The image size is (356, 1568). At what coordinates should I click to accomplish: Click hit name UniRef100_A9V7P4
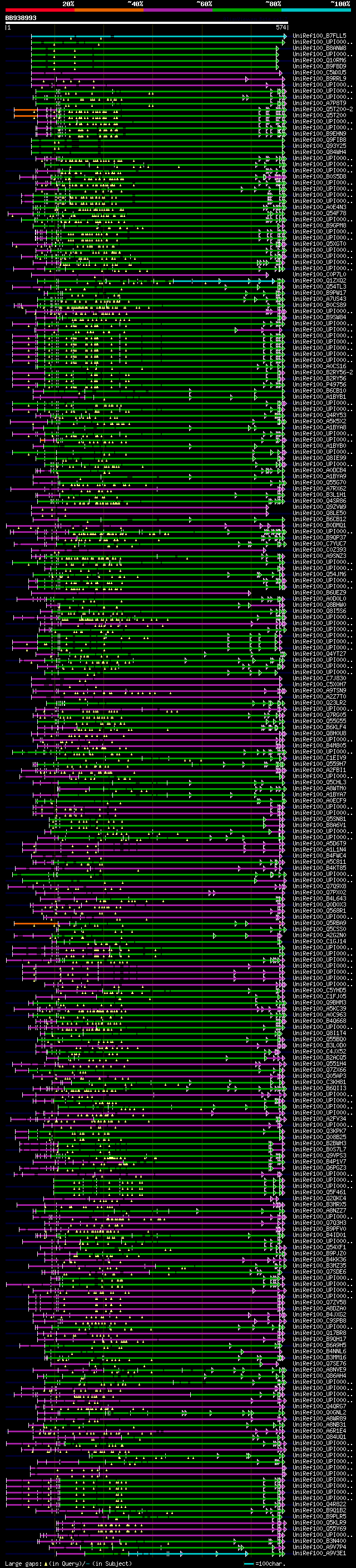pos(319,1547)
